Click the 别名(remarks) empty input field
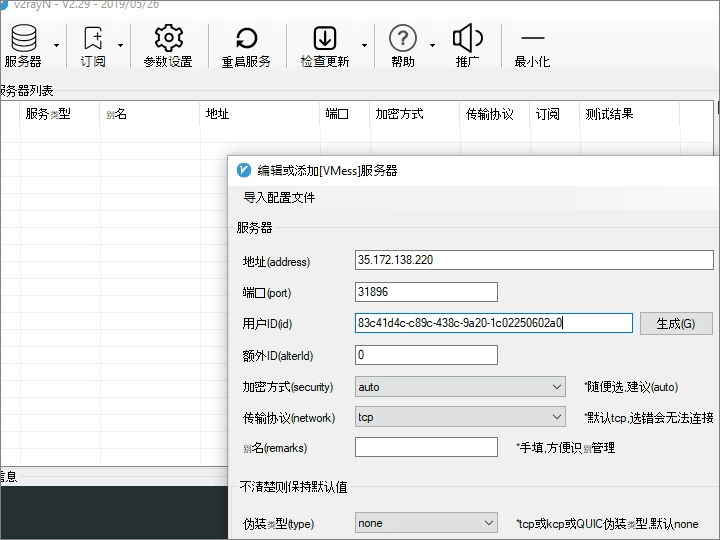This screenshot has height=540, width=720. [x=426, y=447]
